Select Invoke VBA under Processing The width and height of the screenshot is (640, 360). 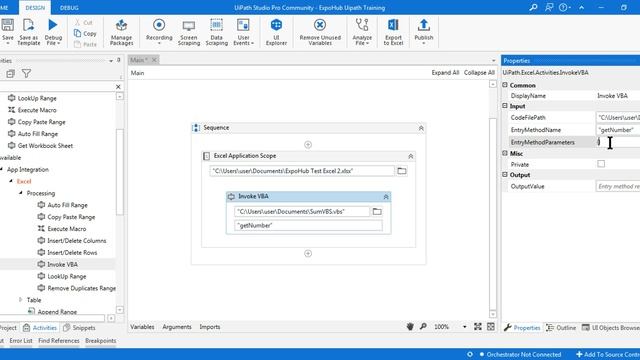click(62, 264)
